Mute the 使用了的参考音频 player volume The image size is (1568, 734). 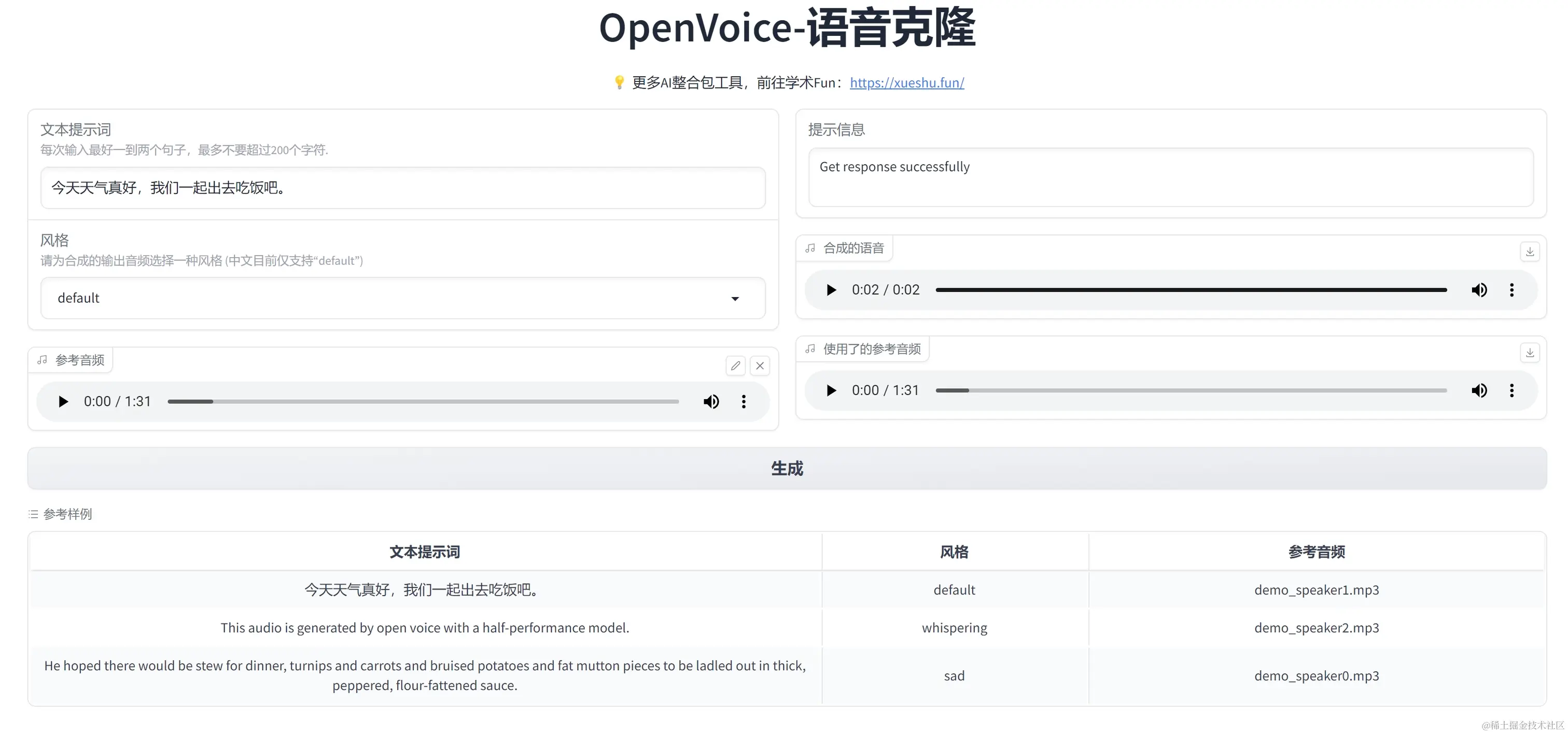click(x=1479, y=390)
